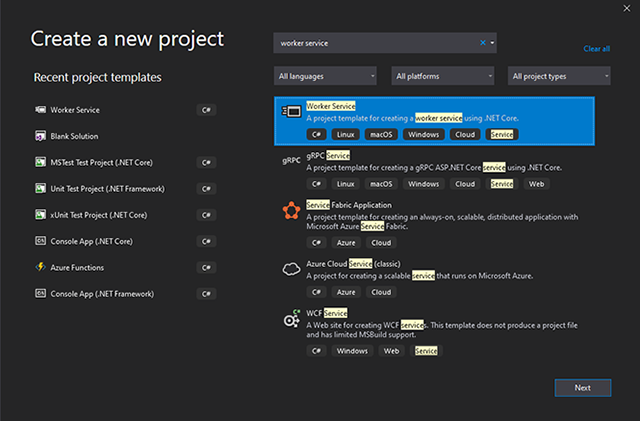Viewport: 640px width, 421px height.
Task: Click the Windows tag on Worker Service result
Action: 424,134
